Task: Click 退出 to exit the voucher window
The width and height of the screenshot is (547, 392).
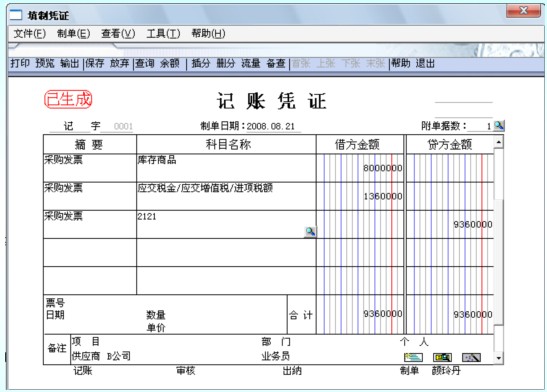Action: [x=425, y=63]
